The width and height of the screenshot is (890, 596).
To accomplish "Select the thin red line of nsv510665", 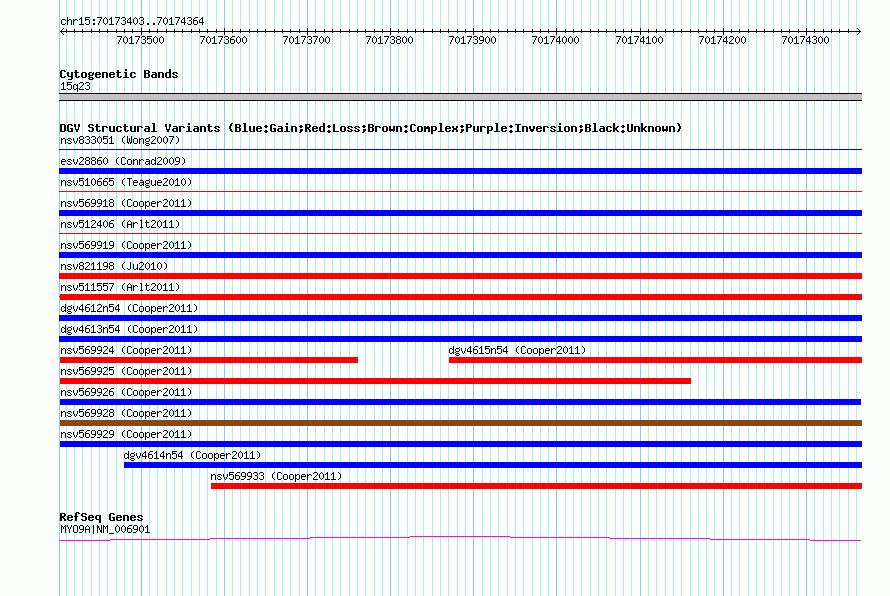I will click(x=460, y=192).
